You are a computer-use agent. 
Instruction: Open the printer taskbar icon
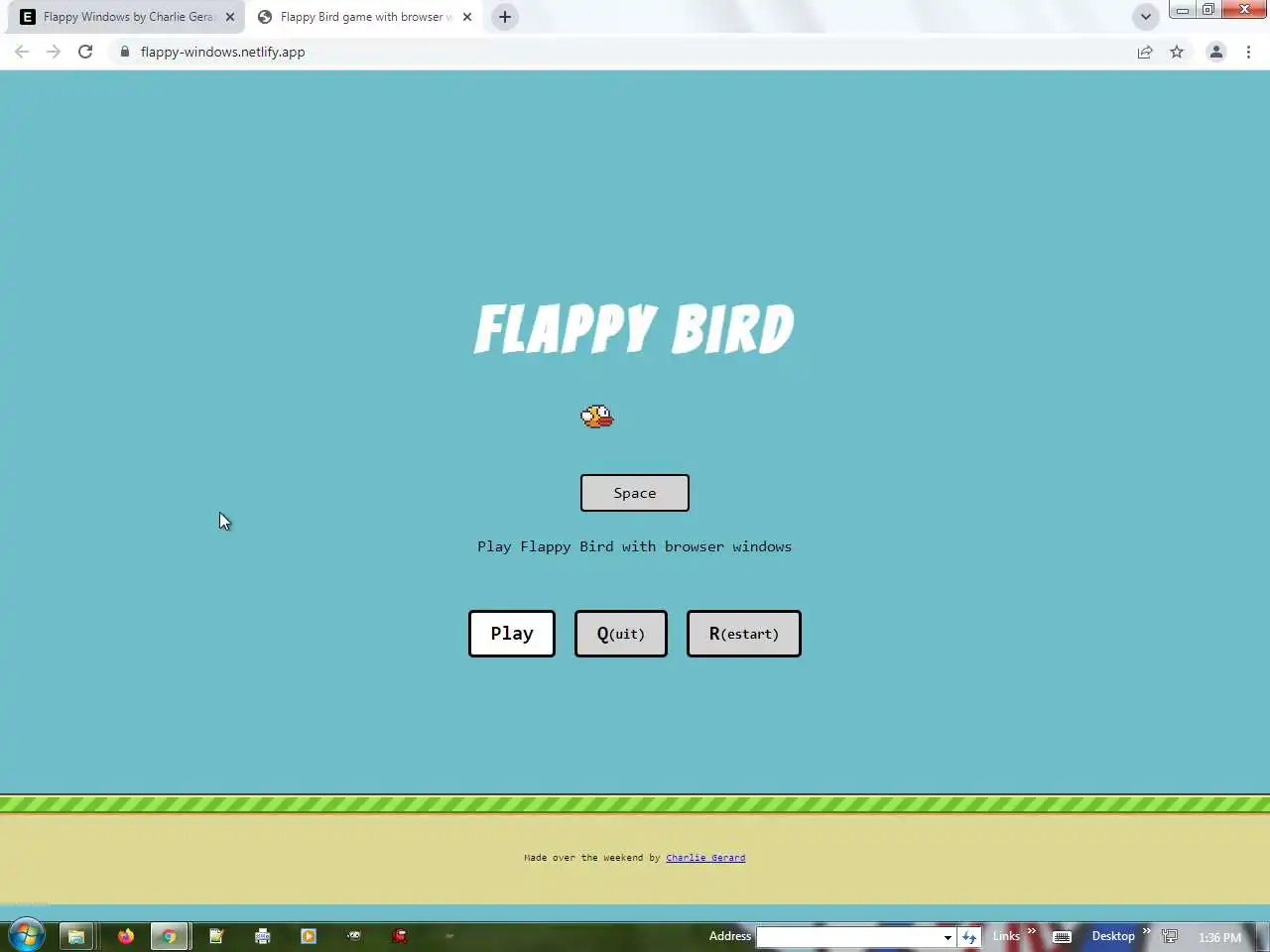(x=262, y=935)
